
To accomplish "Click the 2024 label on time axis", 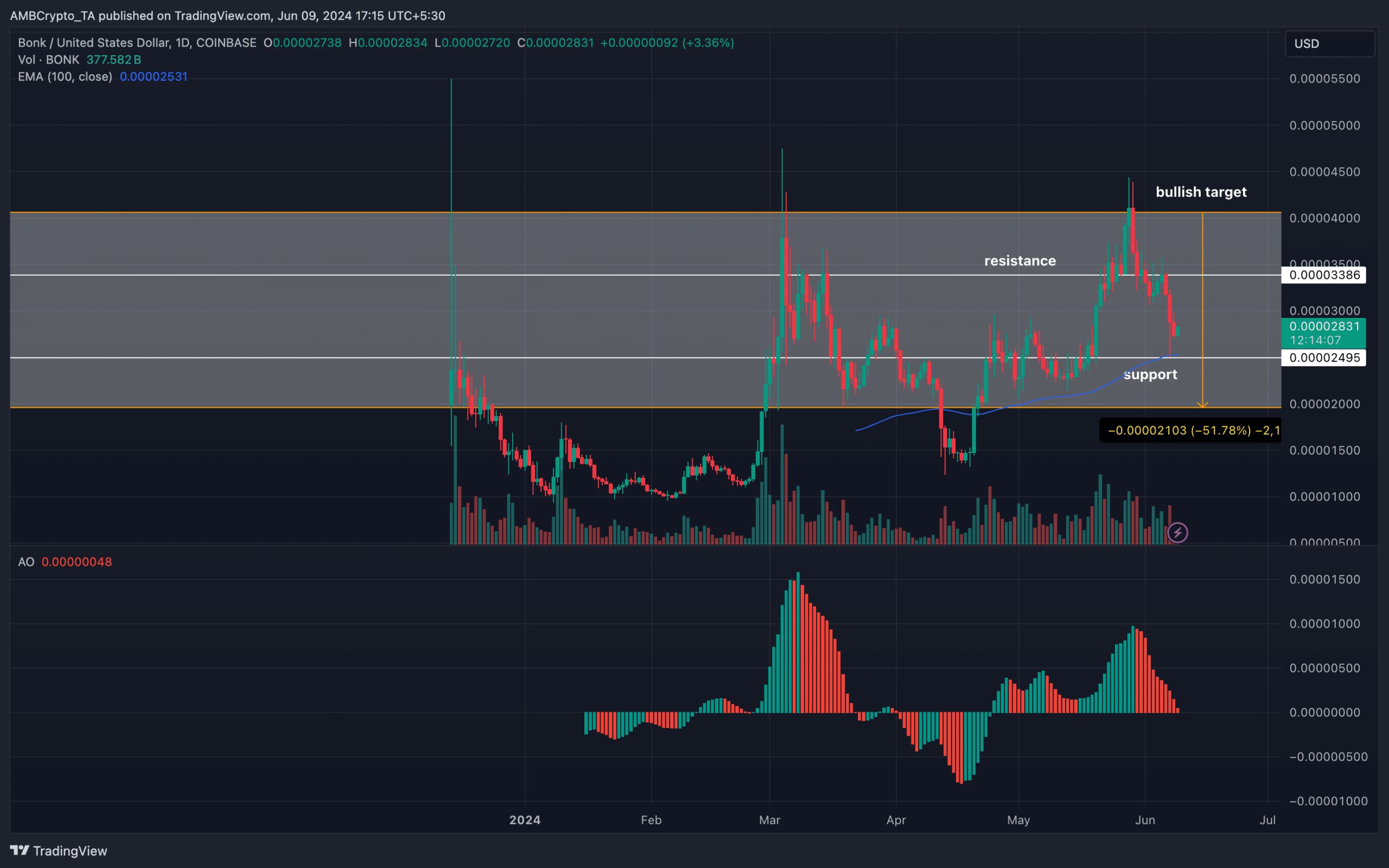I will (x=525, y=820).
